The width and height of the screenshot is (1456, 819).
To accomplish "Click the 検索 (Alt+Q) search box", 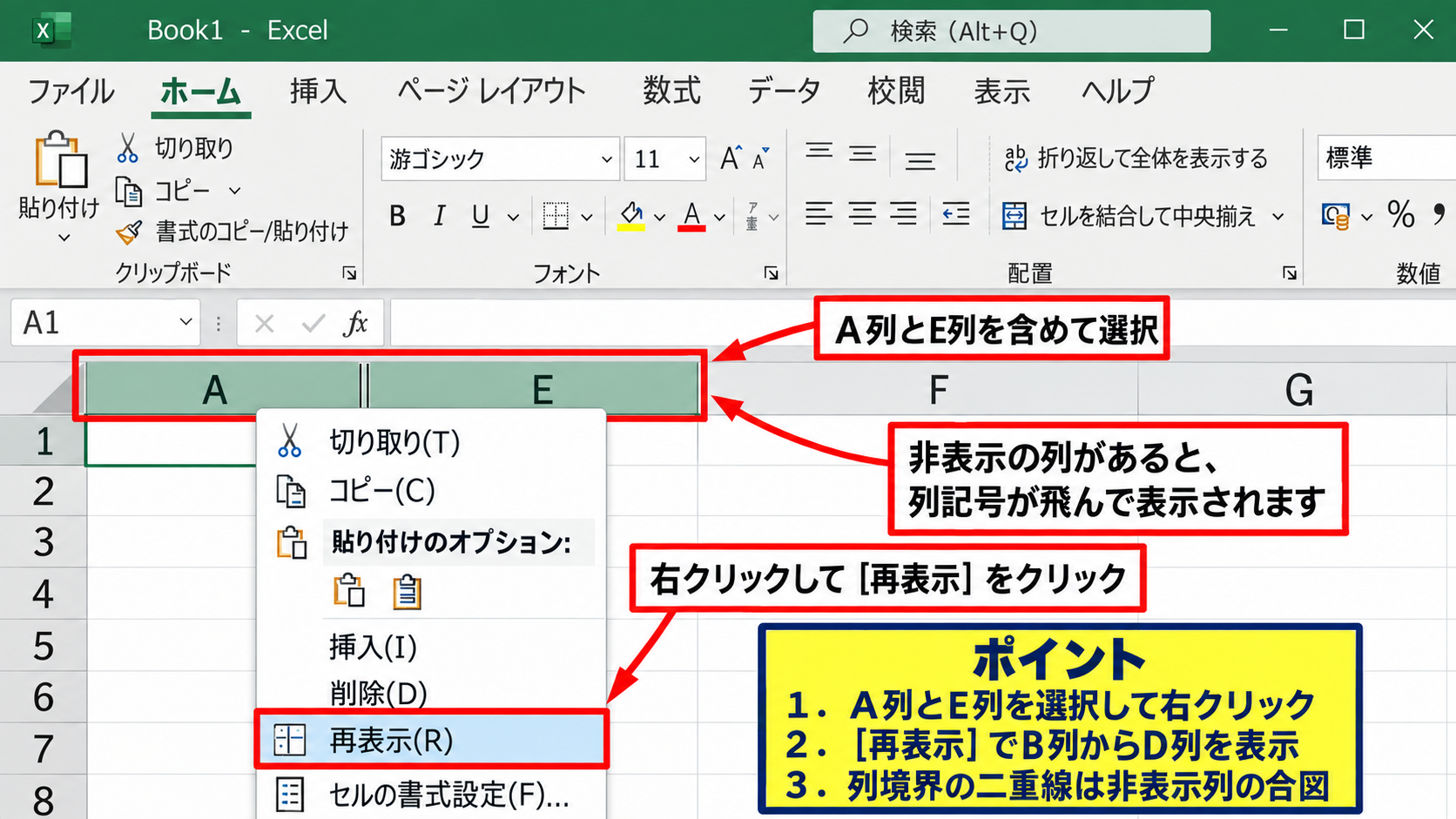I will (1011, 31).
